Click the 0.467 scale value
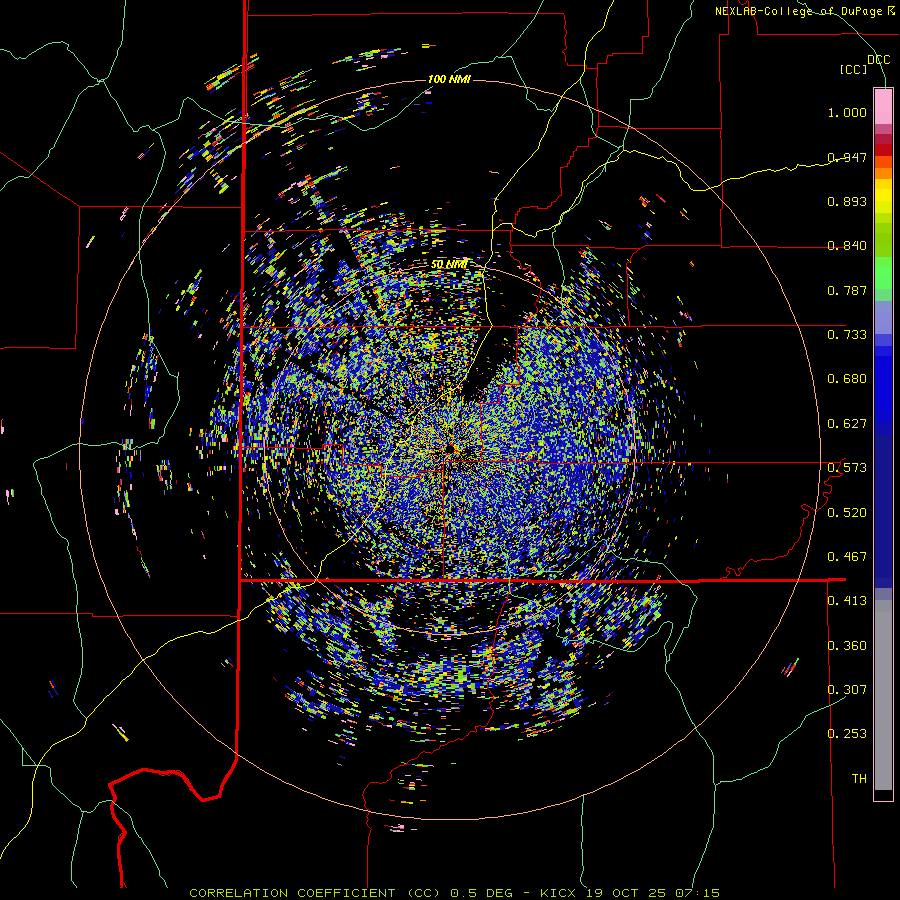Image resolution: width=900 pixels, height=900 pixels. click(847, 557)
